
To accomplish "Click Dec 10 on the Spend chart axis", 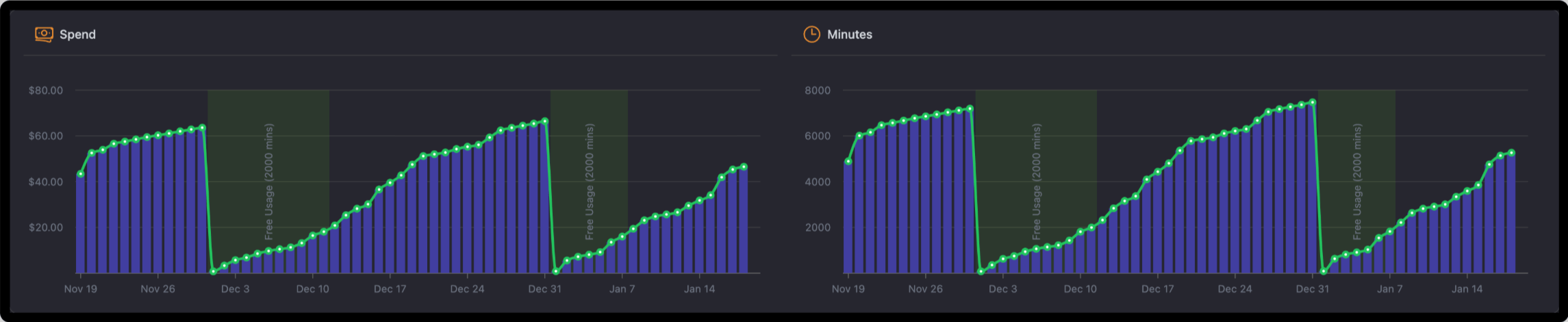I will pos(313,289).
